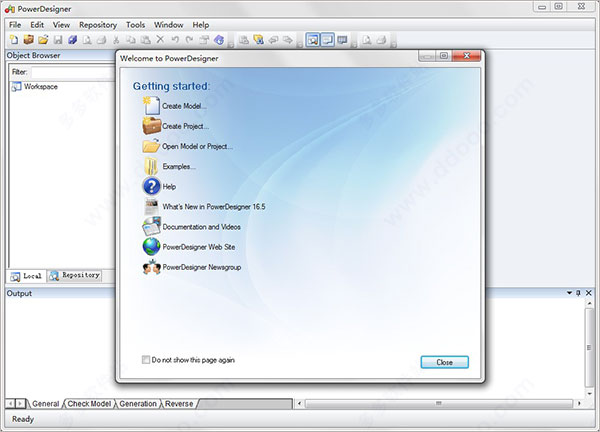Screen dimensions: 600x432
Task: Toggle the Output window toolbar button
Action: click(x=328, y=40)
